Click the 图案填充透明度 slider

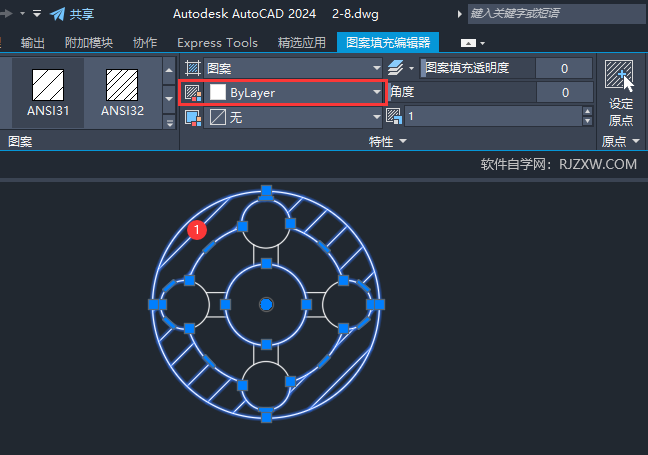pos(478,68)
